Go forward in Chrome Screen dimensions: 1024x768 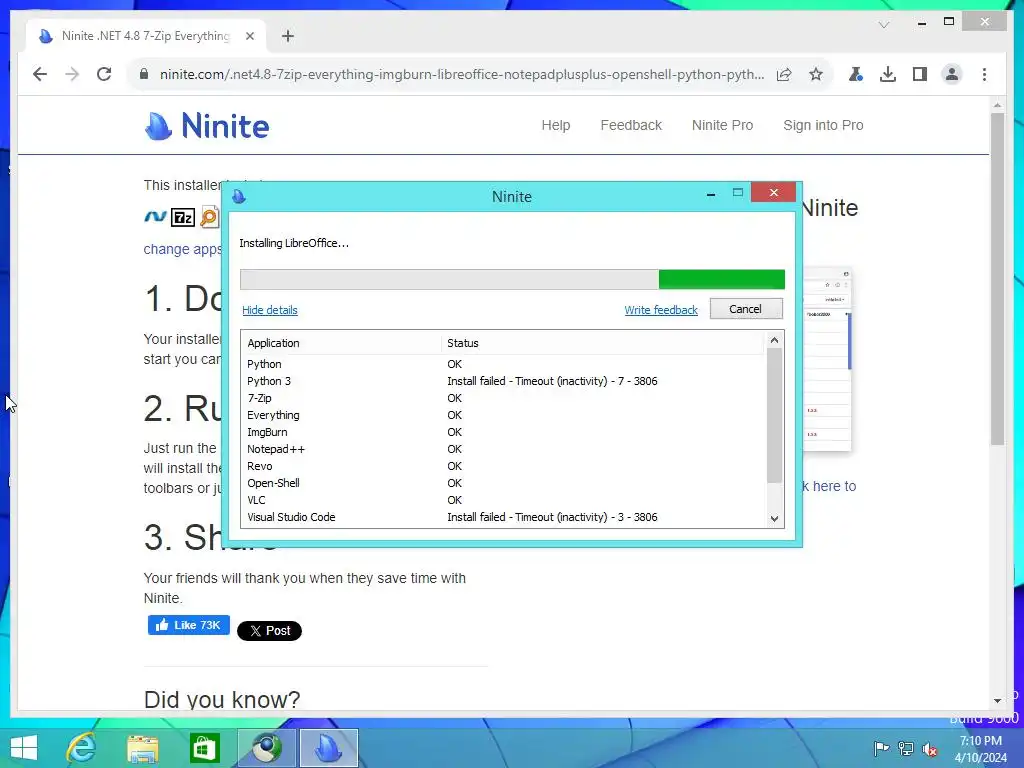pos(72,74)
